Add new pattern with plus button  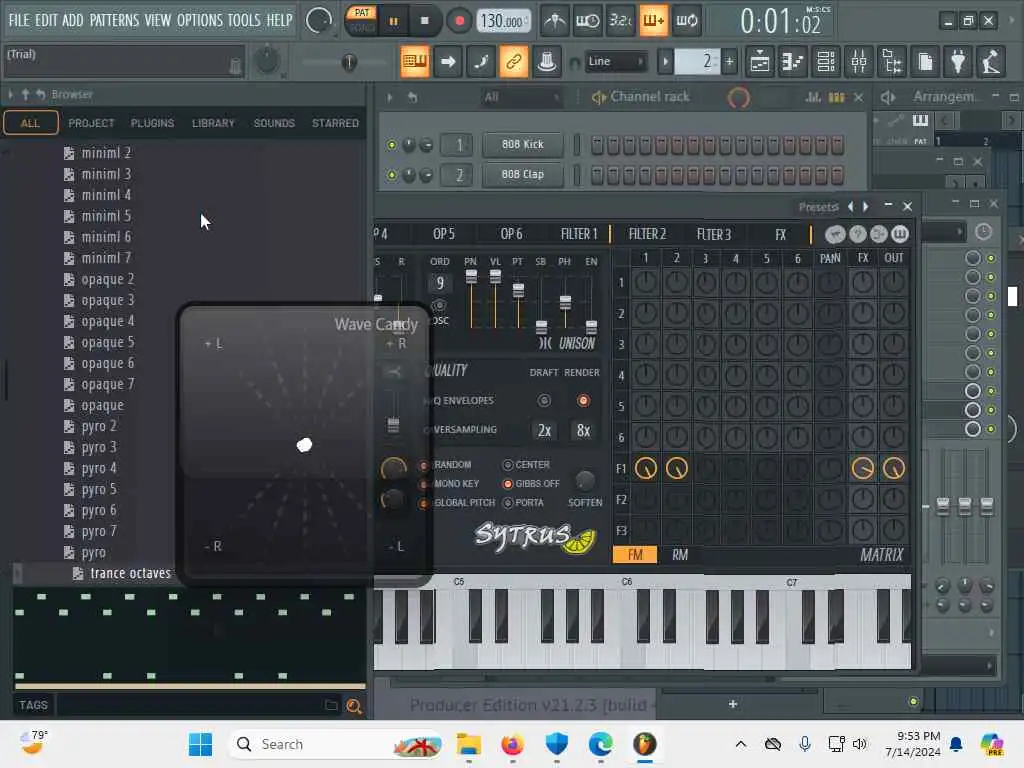click(729, 62)
